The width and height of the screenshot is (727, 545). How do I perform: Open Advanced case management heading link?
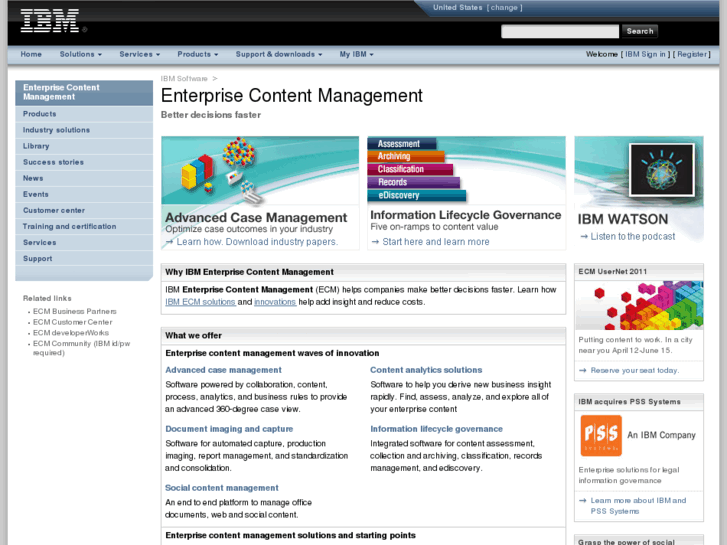(x=223, y=370)
